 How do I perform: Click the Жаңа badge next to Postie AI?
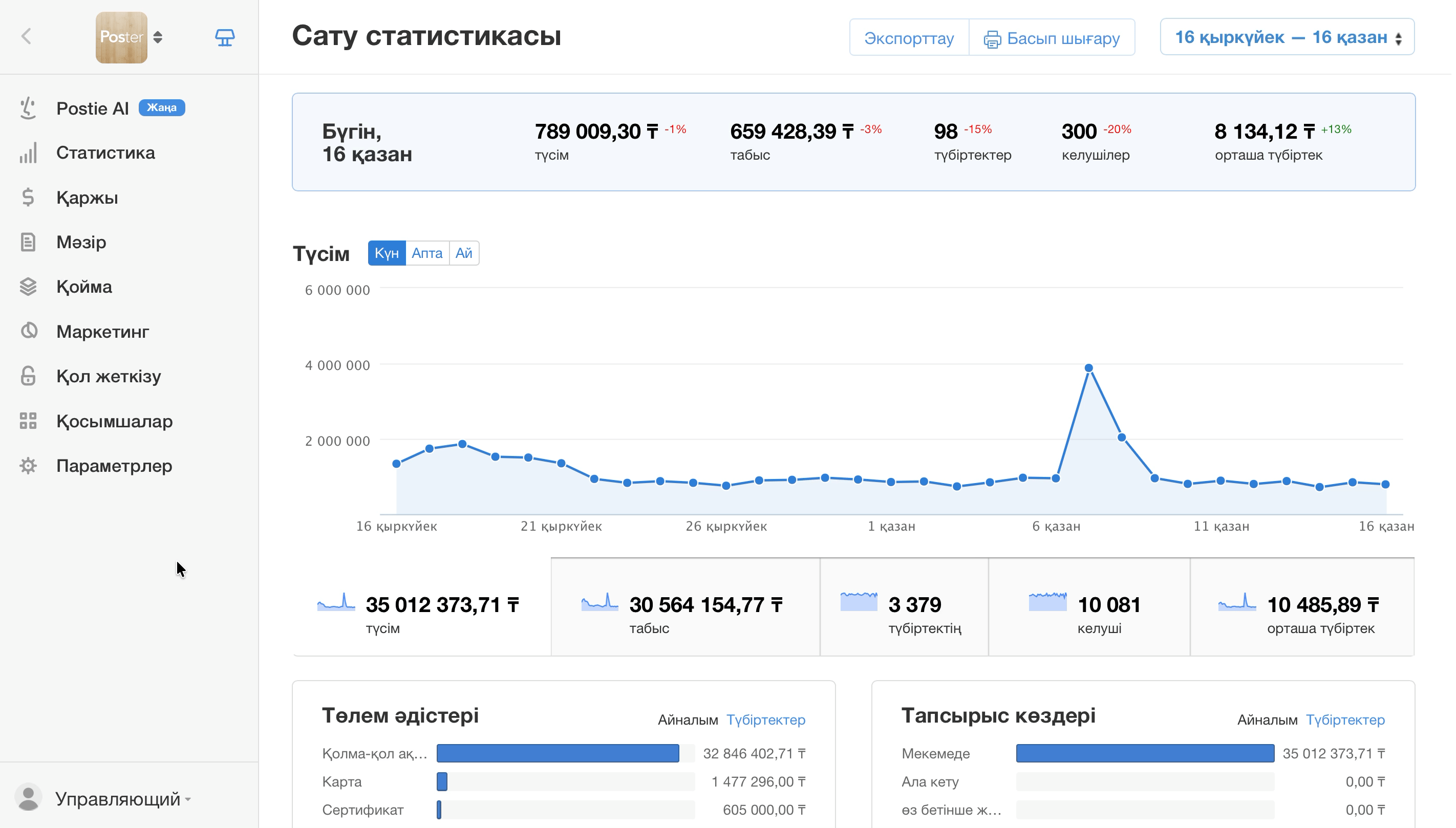162,107
